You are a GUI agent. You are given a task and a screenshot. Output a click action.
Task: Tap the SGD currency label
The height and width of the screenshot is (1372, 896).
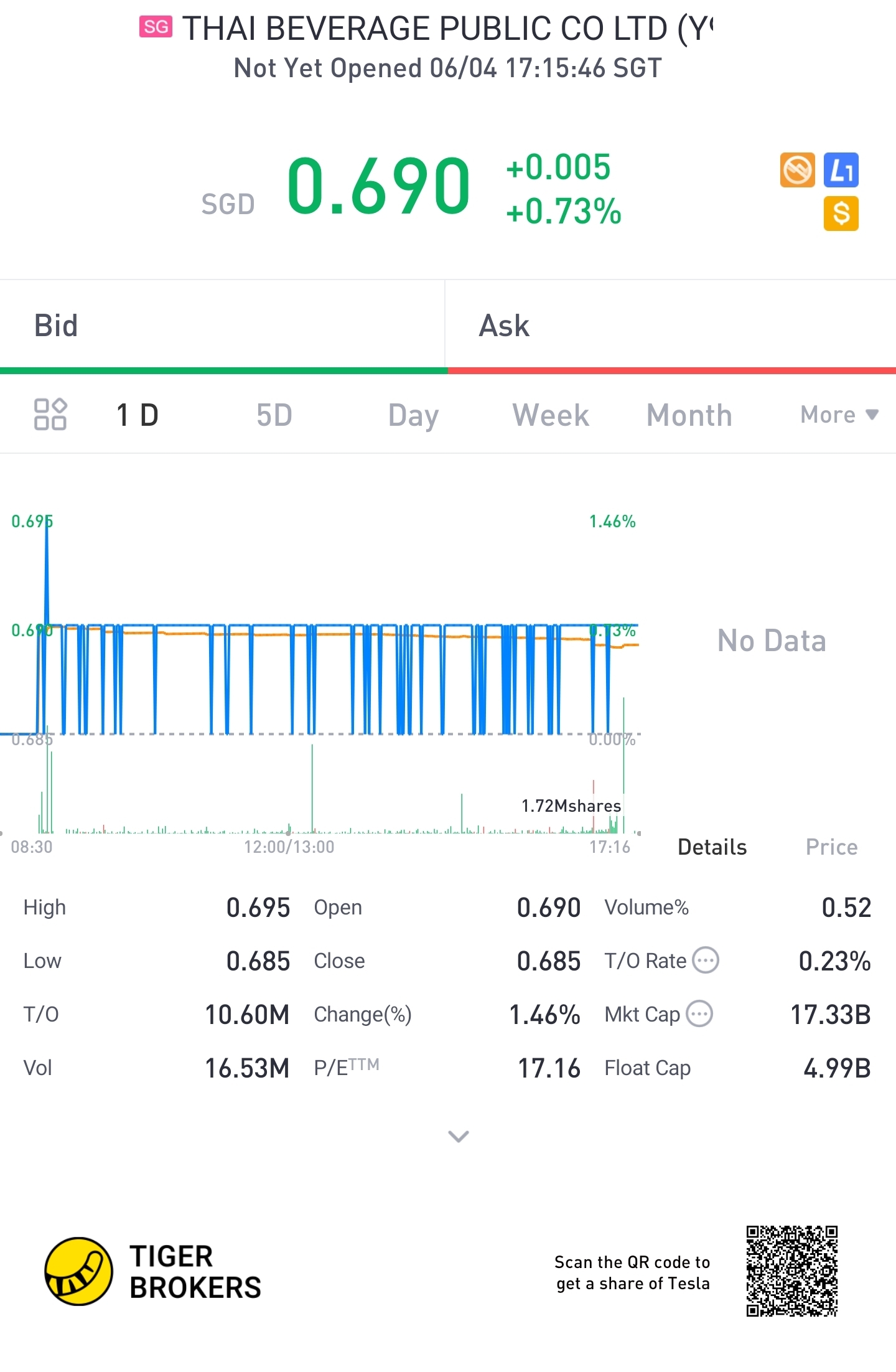coord(228,204)
